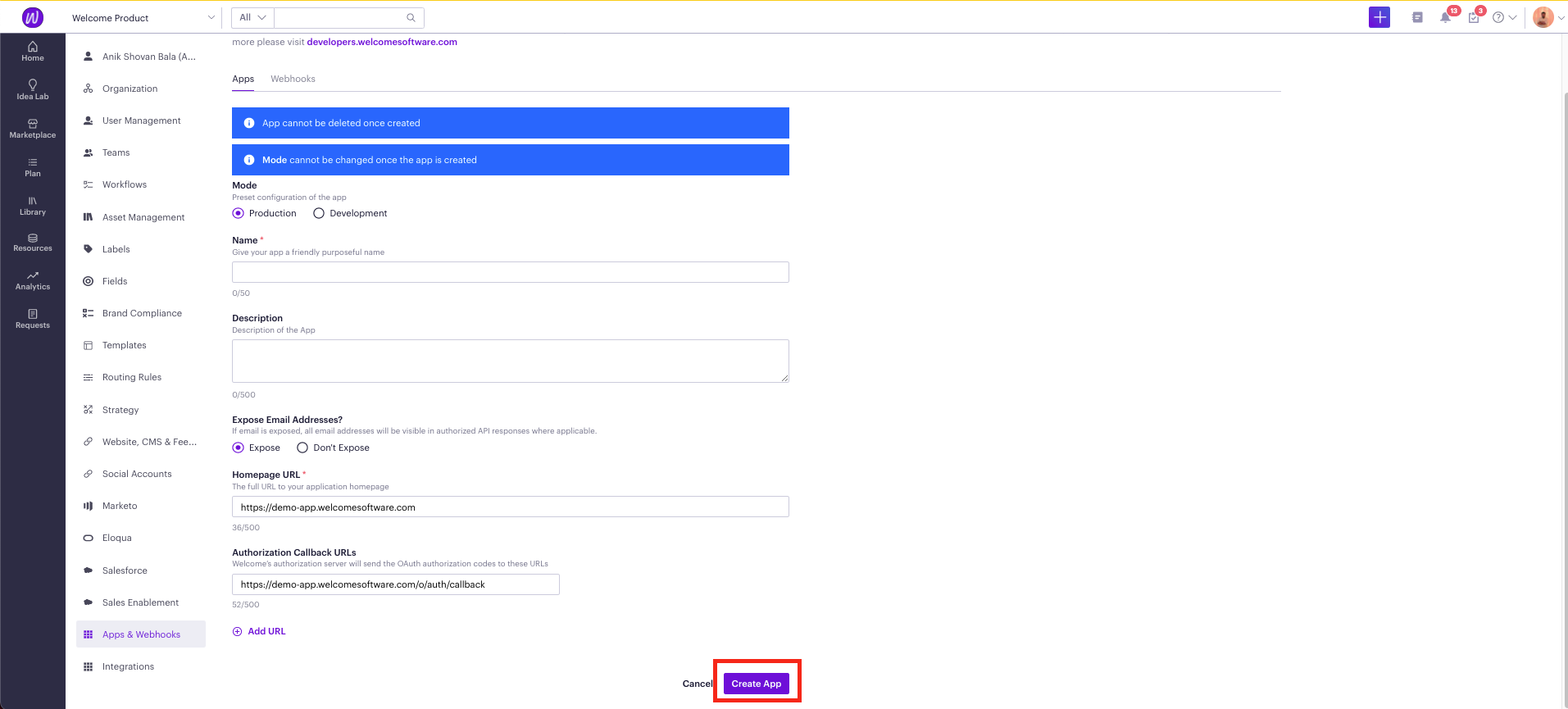1568x709 pixels.
Task: Click the Marketo icon
Action: (88, 506)
